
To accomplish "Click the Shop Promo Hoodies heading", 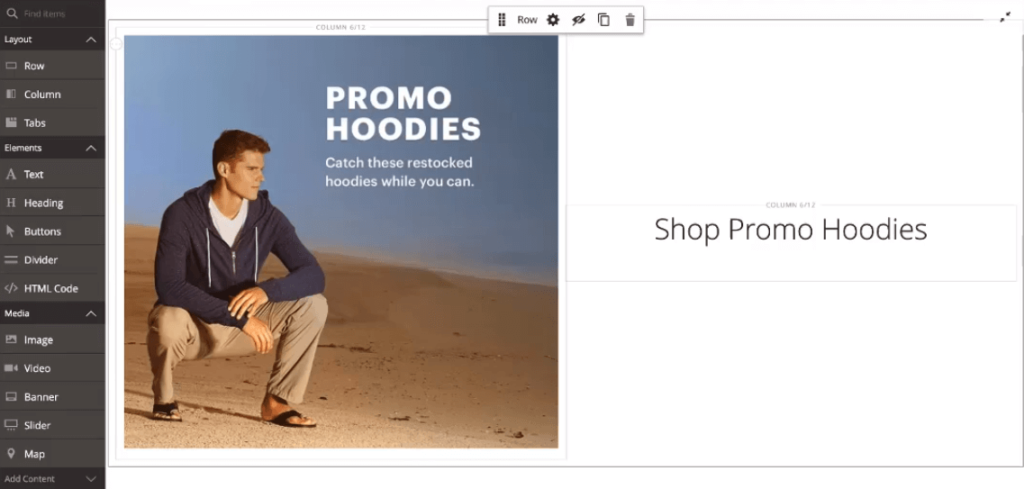I will [790, 230].
